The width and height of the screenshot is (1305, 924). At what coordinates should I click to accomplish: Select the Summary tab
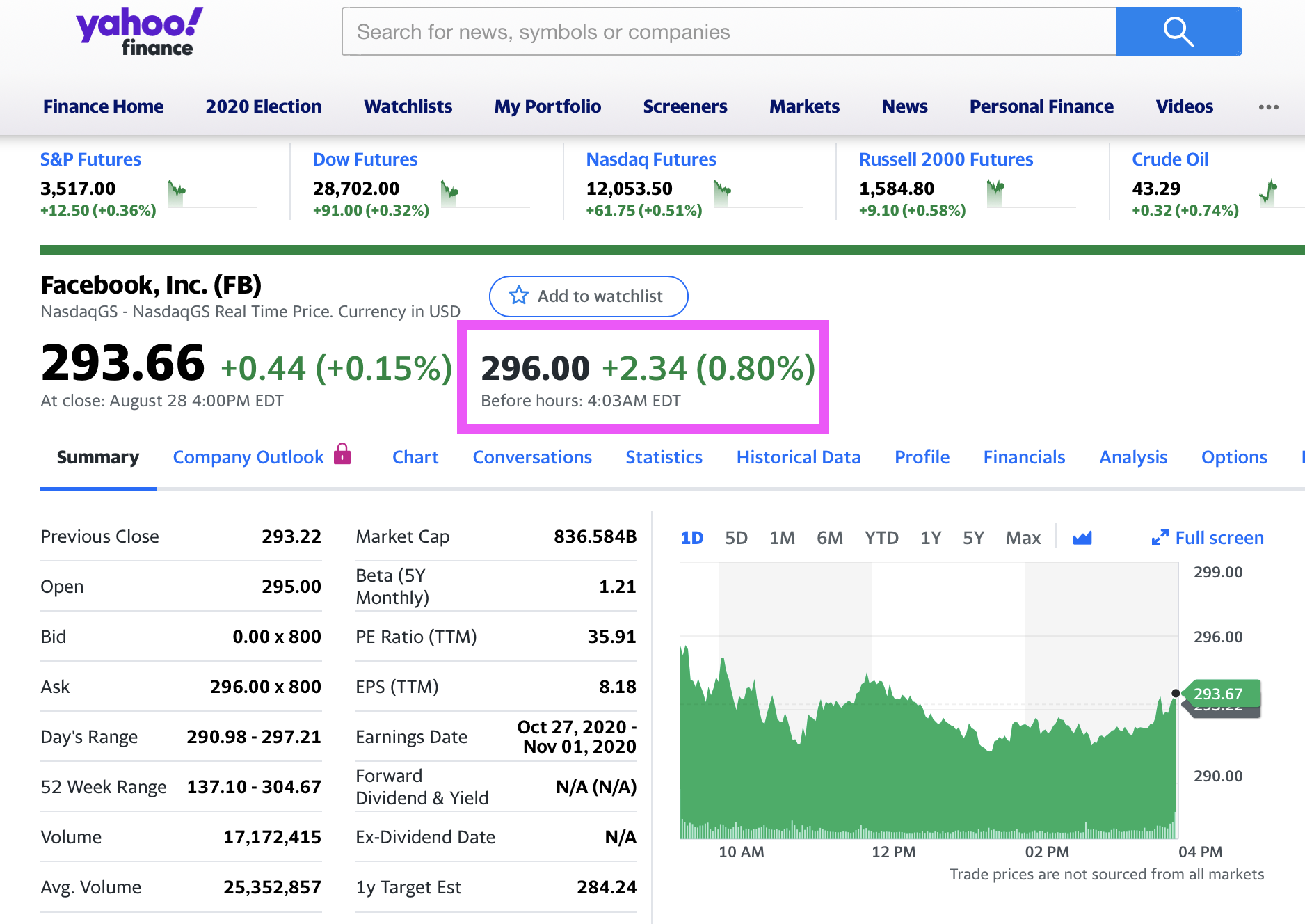98,457
